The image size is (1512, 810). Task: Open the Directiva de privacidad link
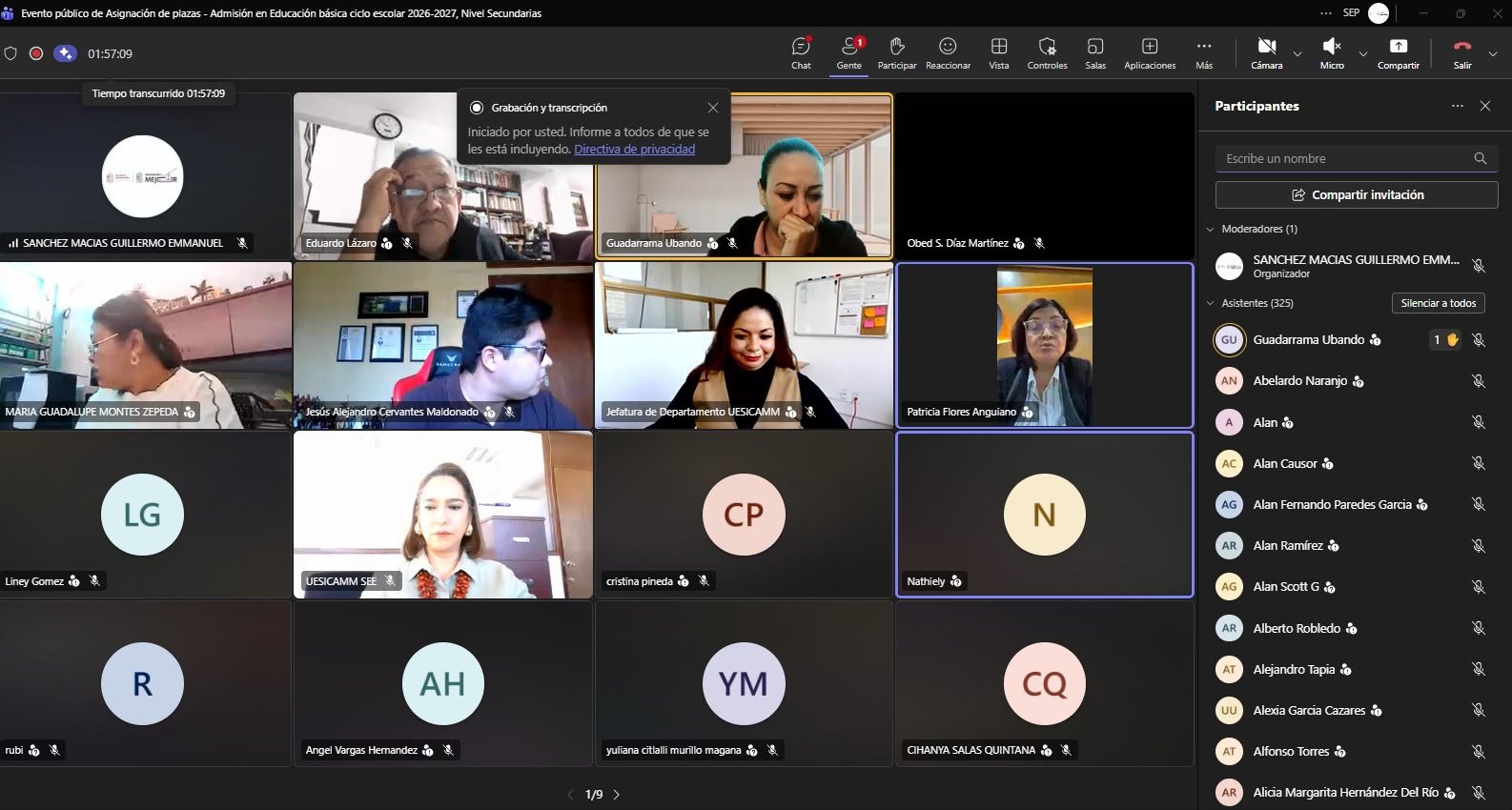click(x=634, y=150)
